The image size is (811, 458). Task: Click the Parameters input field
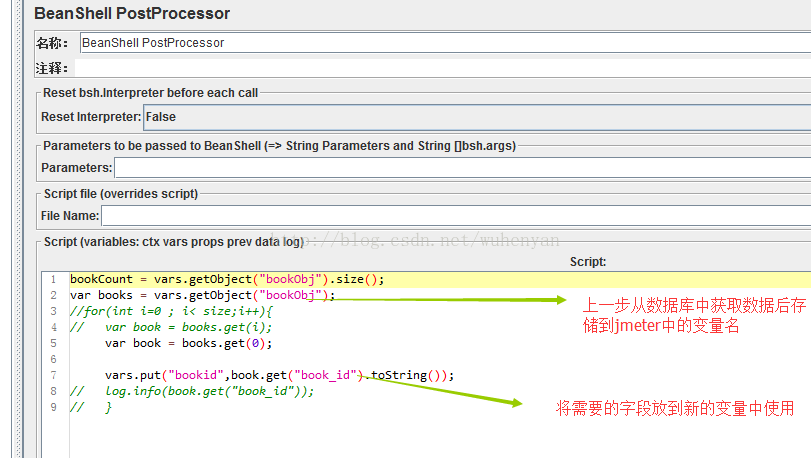pyautogui.click(x=462, y=167)
